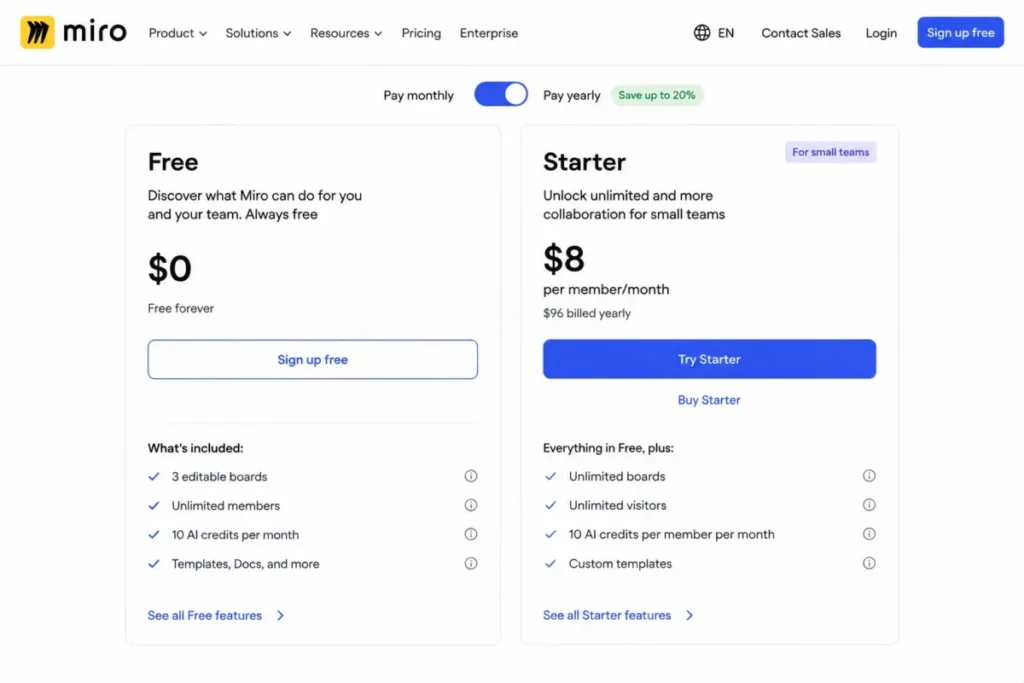Viewport: 1024px width, 683px height.
Task: Select the Pay monthly label
Action: pyautogui.click(x=418, y=95)
